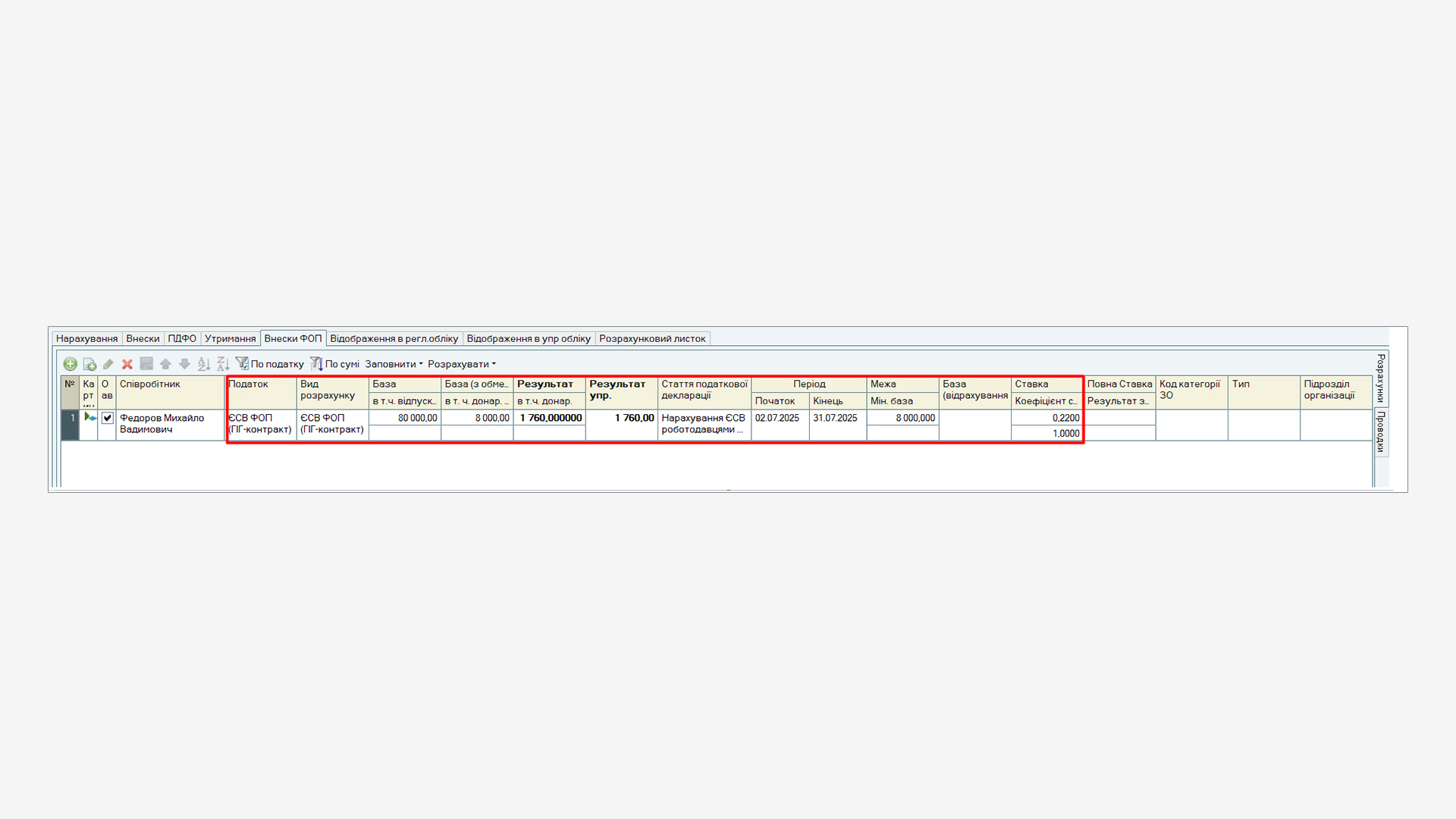The image size is (1456, 819).
Task: Click the rate value 0,2200 cell
Action: pyautogui.click(x=1046, y=418)
